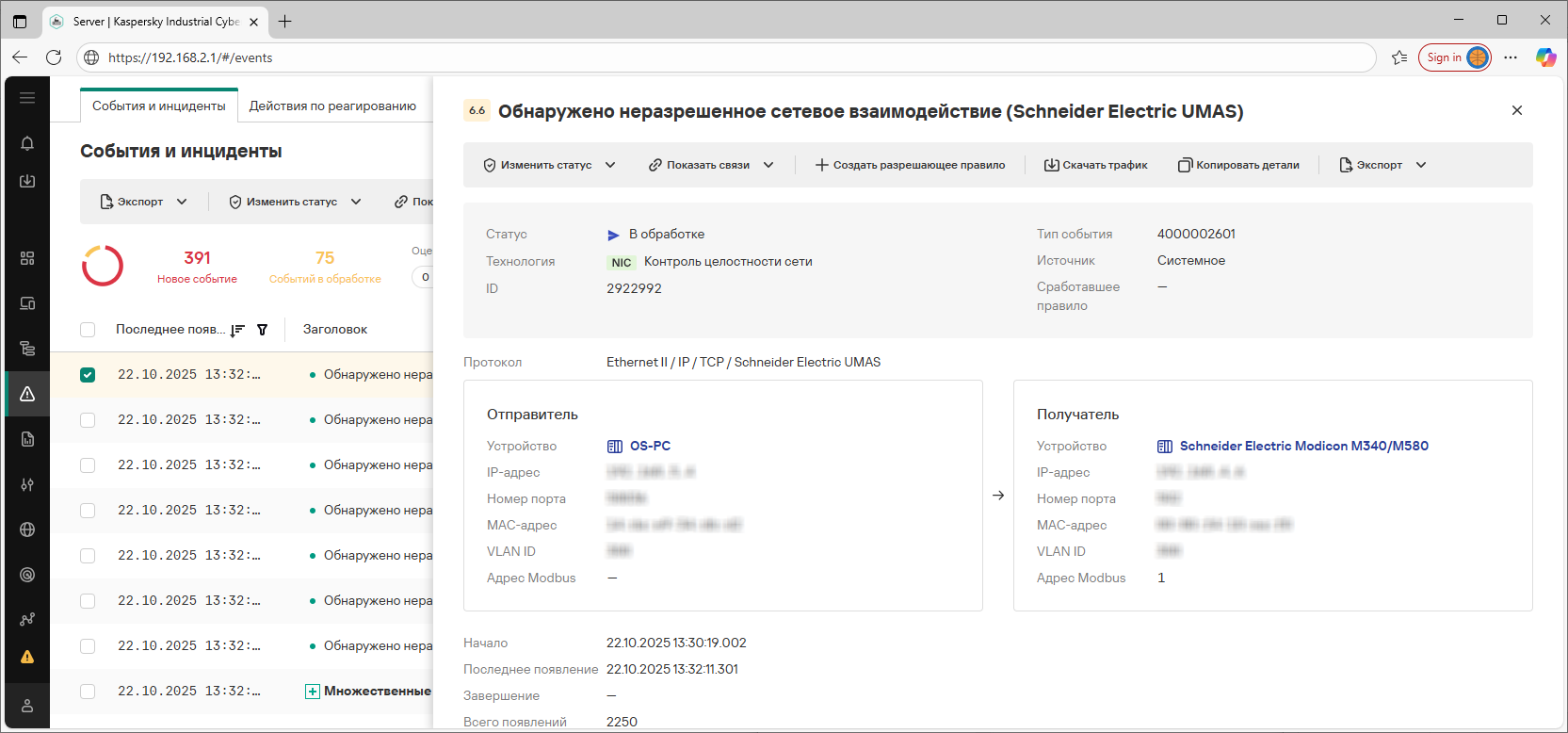Image resolution: width=1568 pixels, height=733 pixels.
Task: Open the OS-PC sender device link
Action: point(650,446)
